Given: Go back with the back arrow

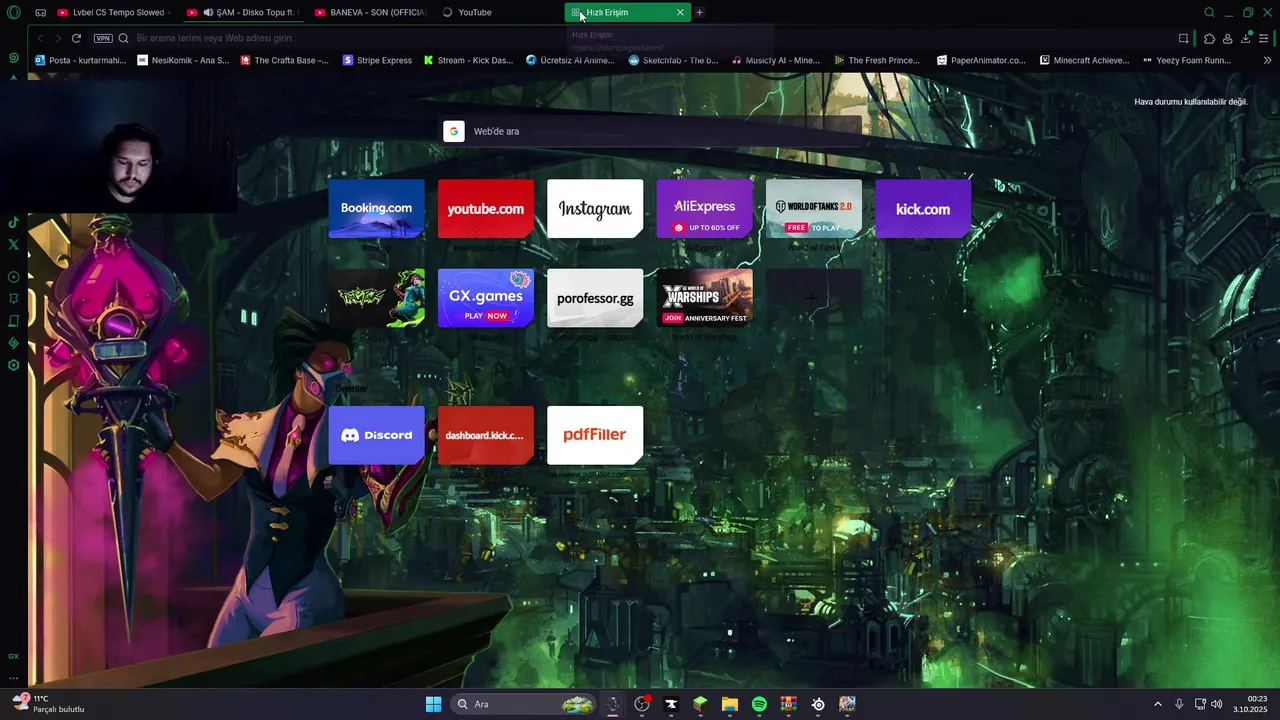Looking at the screenshot, I should pos(40,38).
